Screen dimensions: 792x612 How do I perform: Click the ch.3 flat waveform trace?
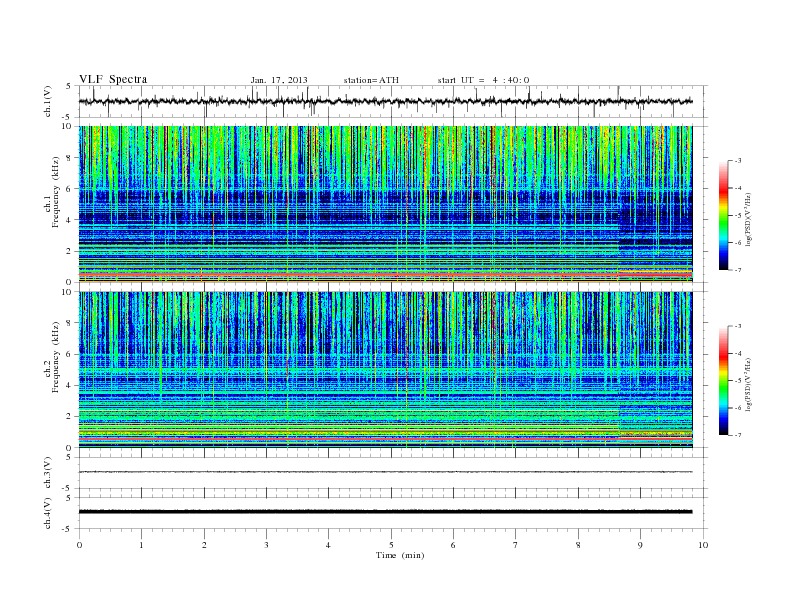coord(385,472)
